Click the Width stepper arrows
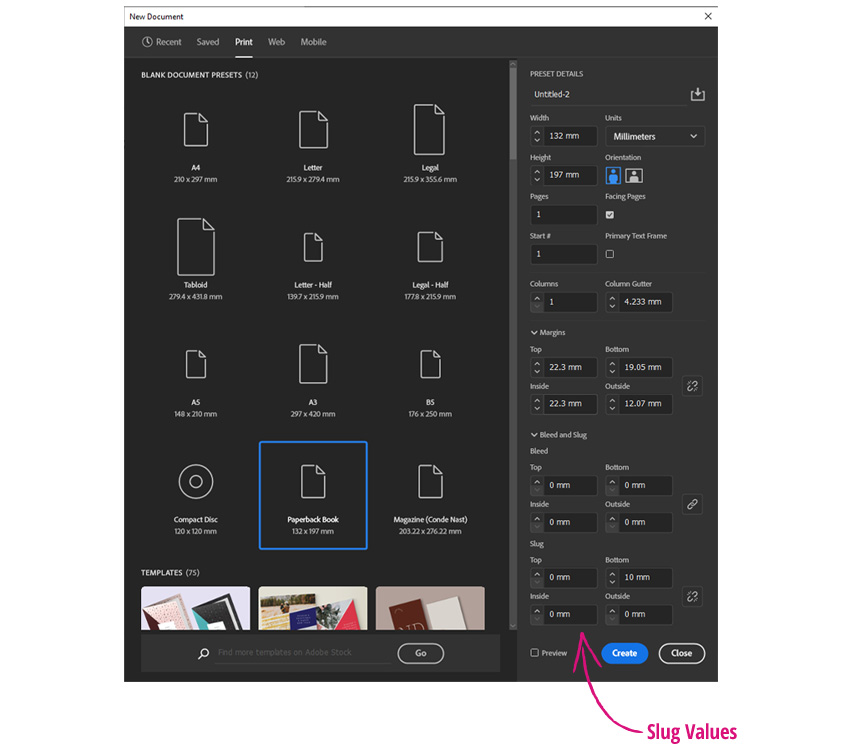This screenshot has width=850, height=750. [x=537, y=135]
